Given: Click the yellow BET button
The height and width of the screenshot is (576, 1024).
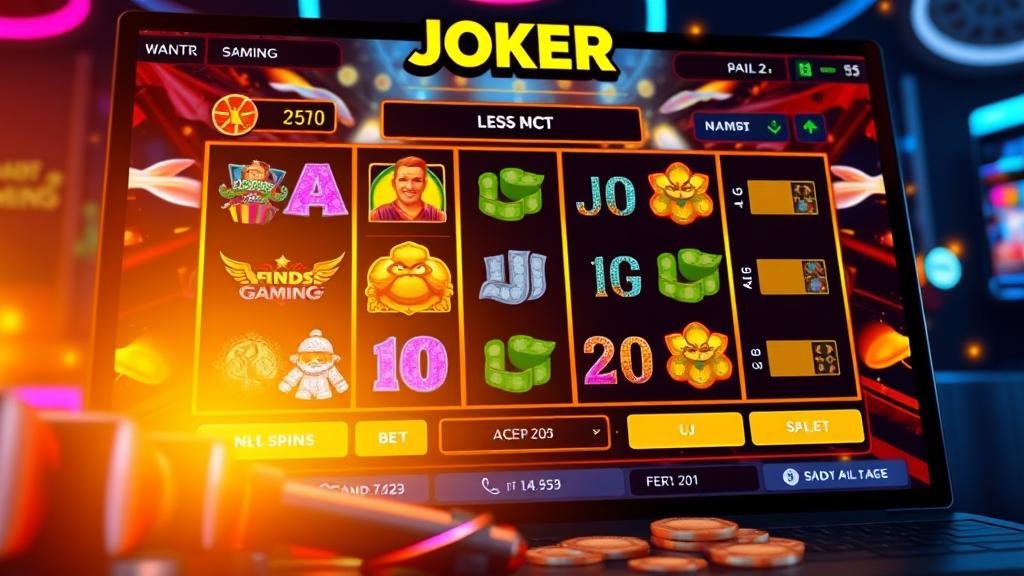Looking at the screenshot, I should (x=392, y=438).
